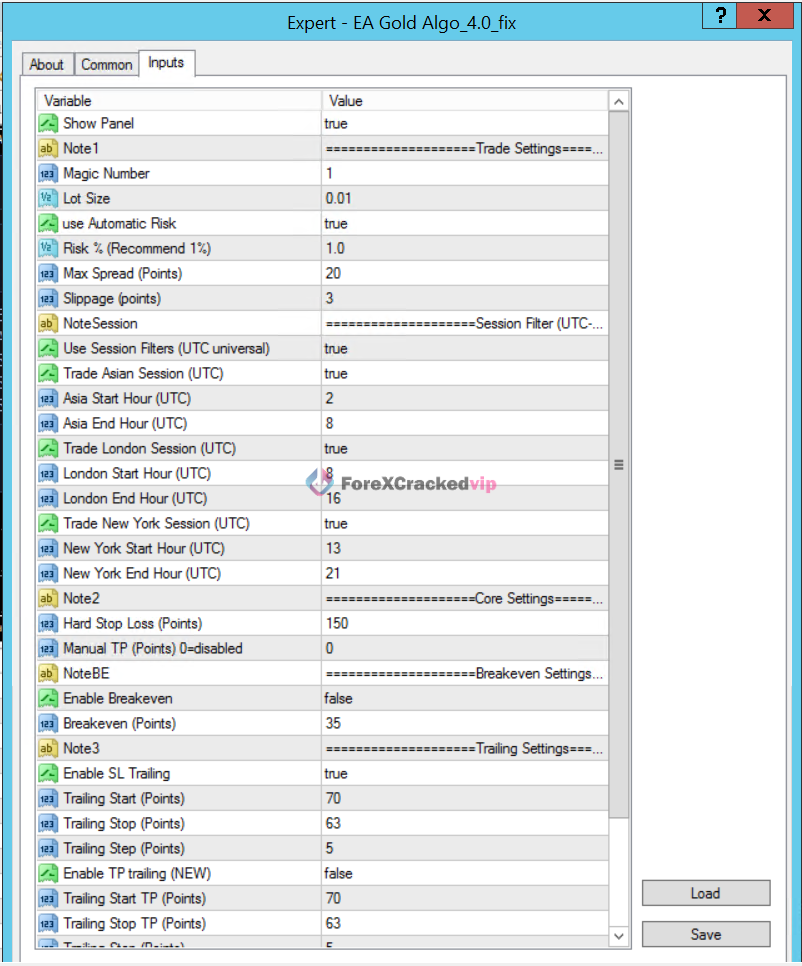The height and width of the screenshot is (966, 802).
Task: Click the vertical scrollbar thumb
Action: tap(619, 464)
